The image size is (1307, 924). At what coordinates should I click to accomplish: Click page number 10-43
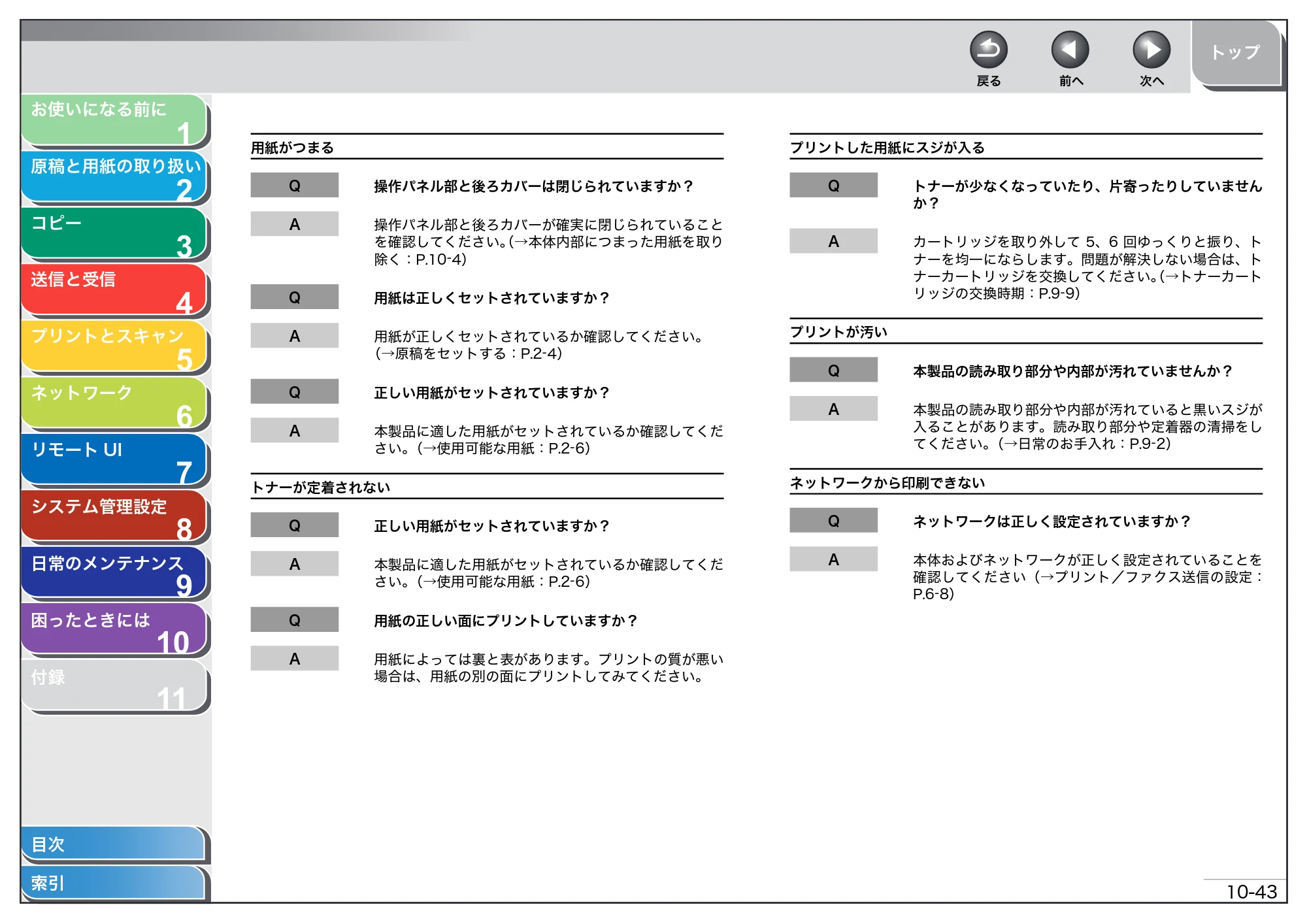pos(1251,891)
